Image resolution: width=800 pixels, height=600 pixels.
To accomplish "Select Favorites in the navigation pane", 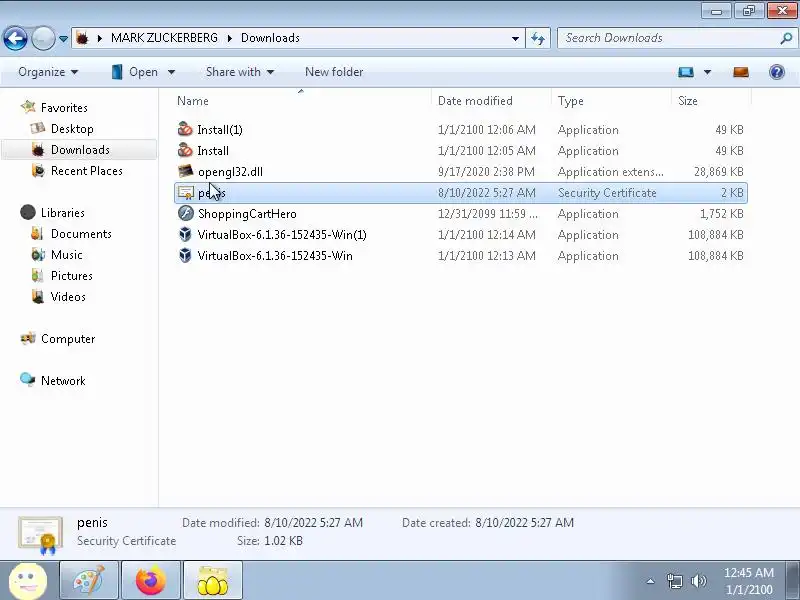I will (54, 108).
